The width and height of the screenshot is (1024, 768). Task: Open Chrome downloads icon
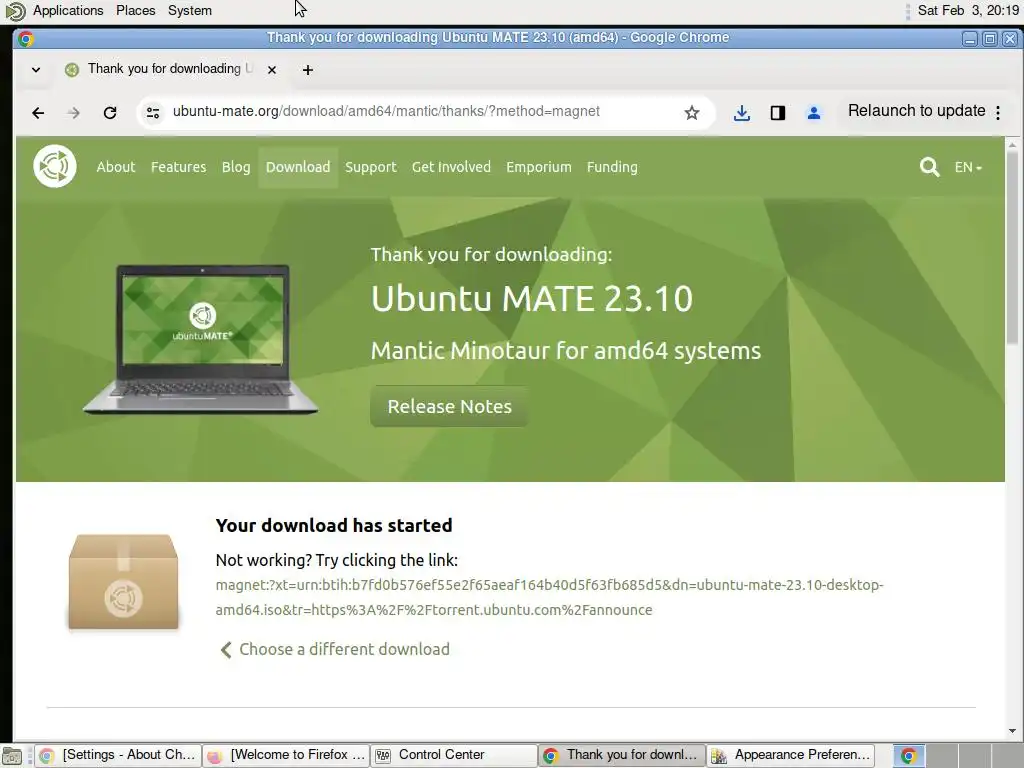click(x=741, y=112)
